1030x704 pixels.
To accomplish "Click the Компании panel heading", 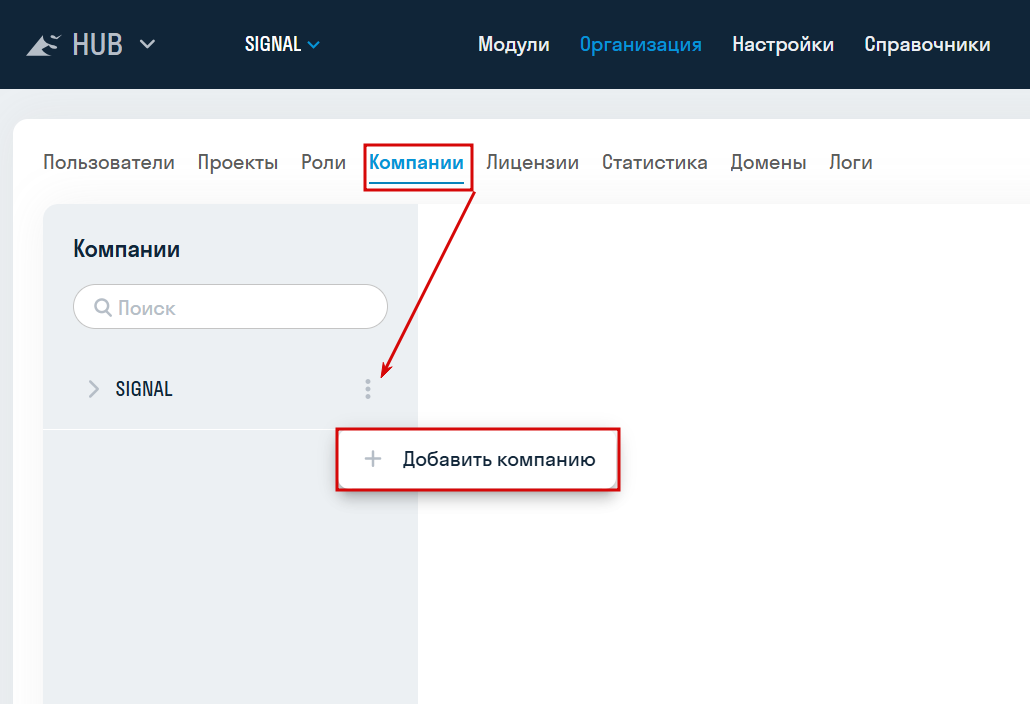I will click(127, 249).
